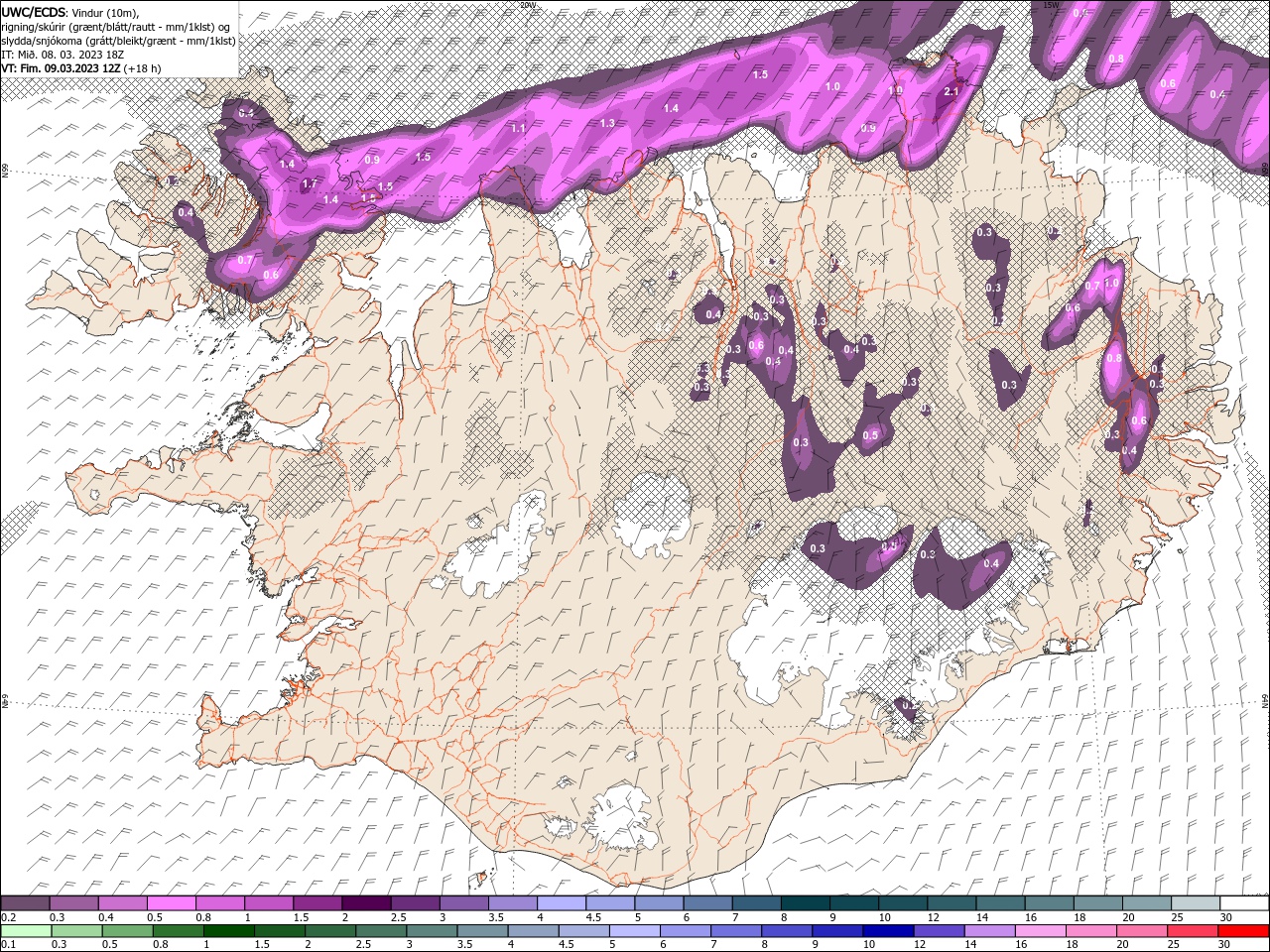The height and width of the screenshot is (952, 1270).
Task: Select the red swatch ending the lower legend row
Action: pos(1243,930)
